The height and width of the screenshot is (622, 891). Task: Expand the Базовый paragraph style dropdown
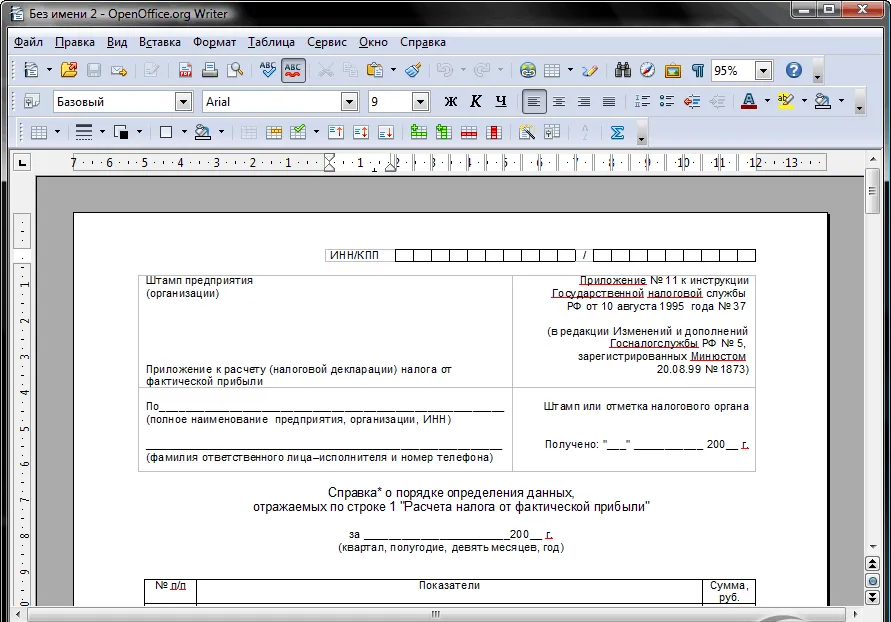click(183, 102)
